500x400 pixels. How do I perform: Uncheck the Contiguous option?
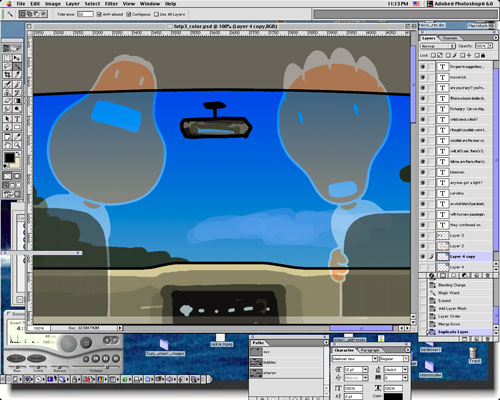coord(129,14)
